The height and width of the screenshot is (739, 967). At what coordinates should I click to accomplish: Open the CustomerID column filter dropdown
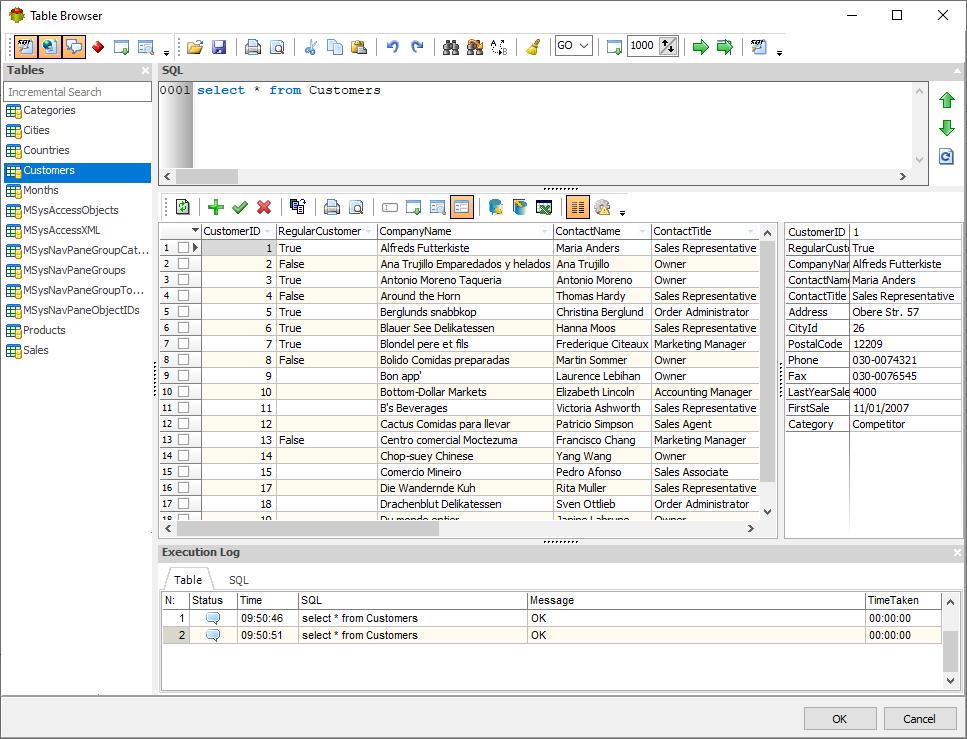coord(268,231)
